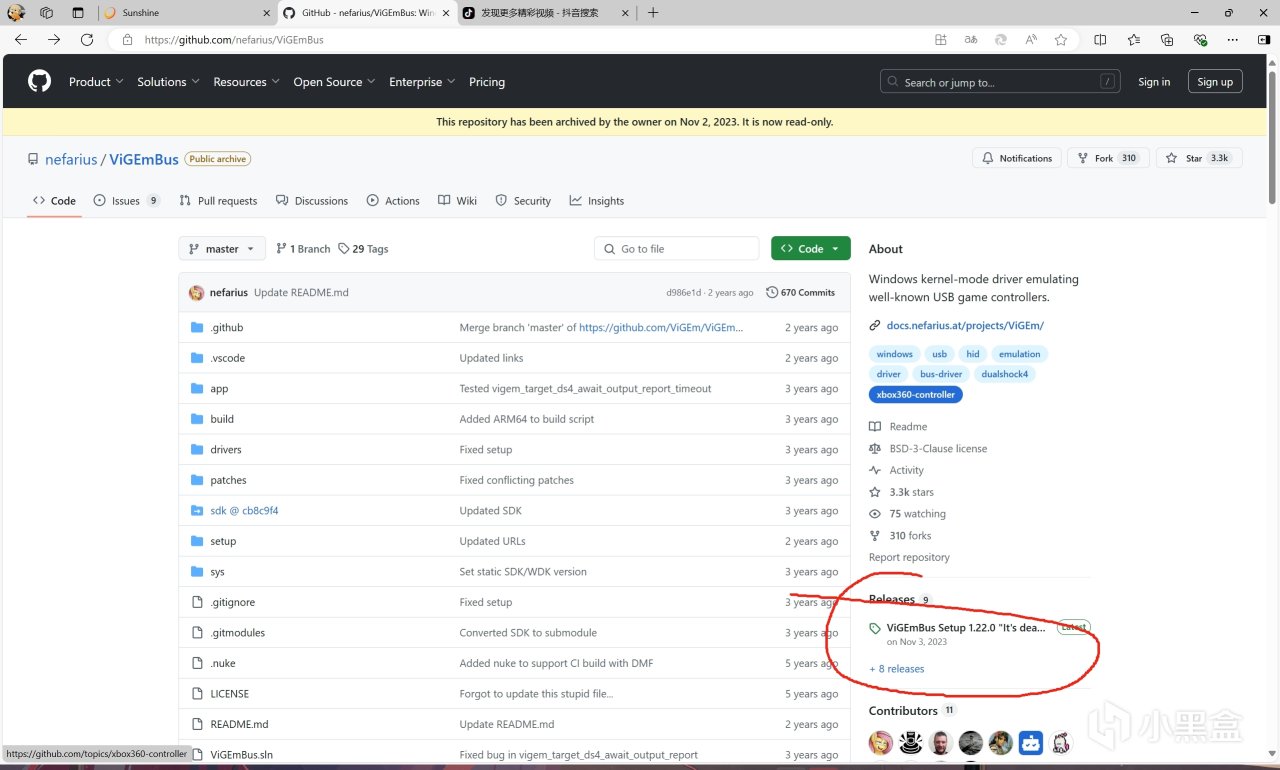This screenshot has width=1280, height=770.
Task: Click the first contributor avatar
Action: tap(880, 743)
